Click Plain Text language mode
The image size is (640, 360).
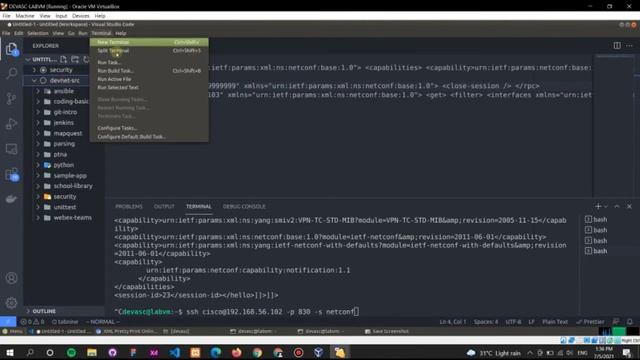(555, 322)
